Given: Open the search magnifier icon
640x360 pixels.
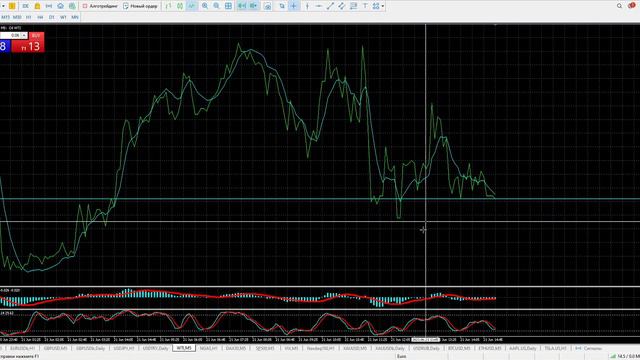Looking at the screenshot, I should pos(619,6).
